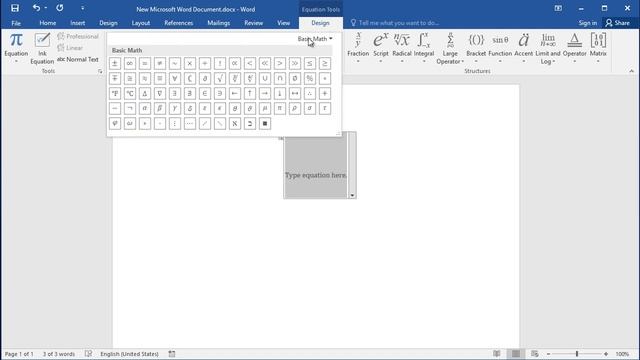Switch to the References tab
Screen dimensions: 640x360
179,23
